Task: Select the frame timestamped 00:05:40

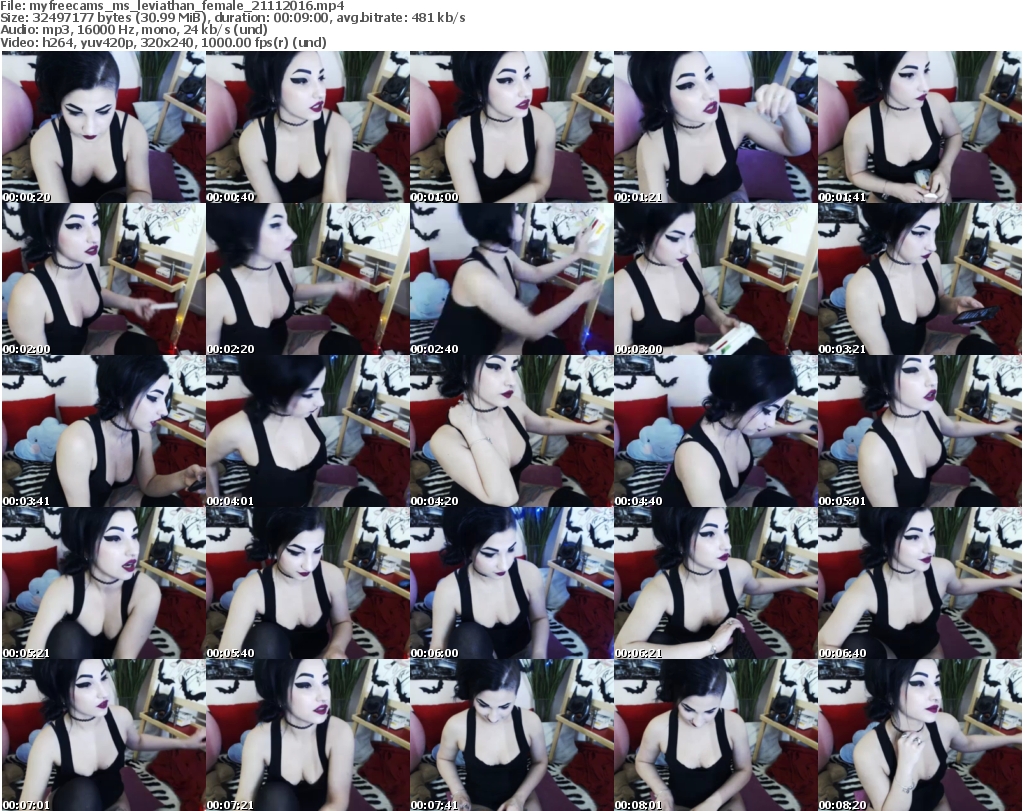Action: (x=308, y=583)
